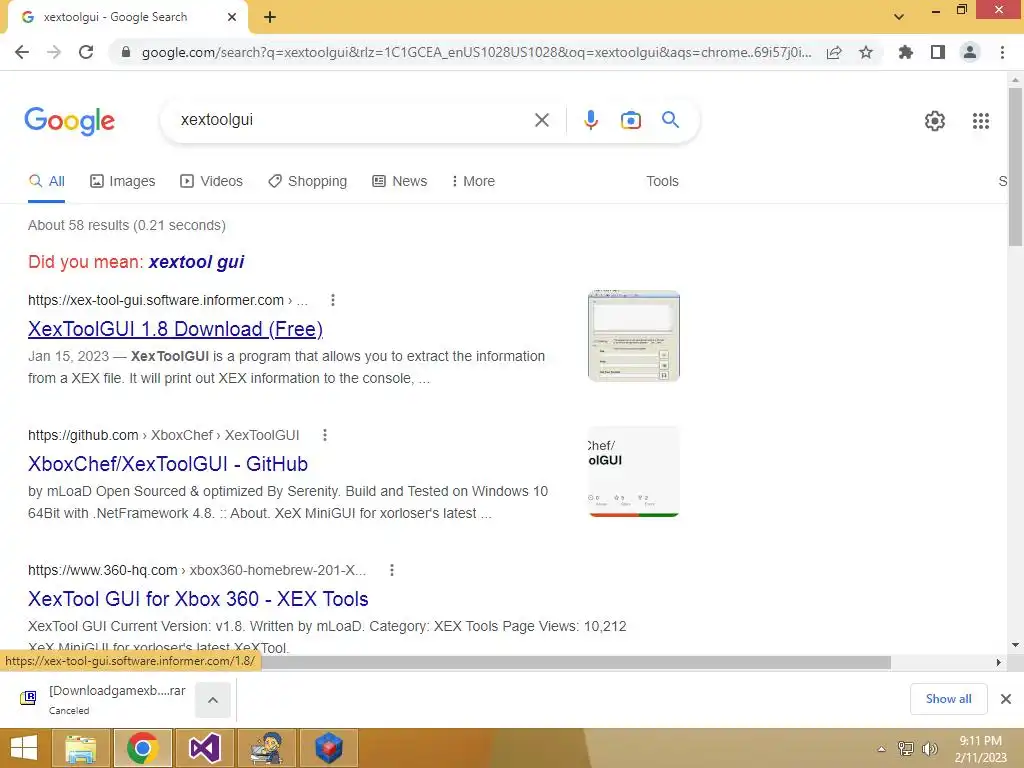Open Chrome side panel

tap(938, 52)
